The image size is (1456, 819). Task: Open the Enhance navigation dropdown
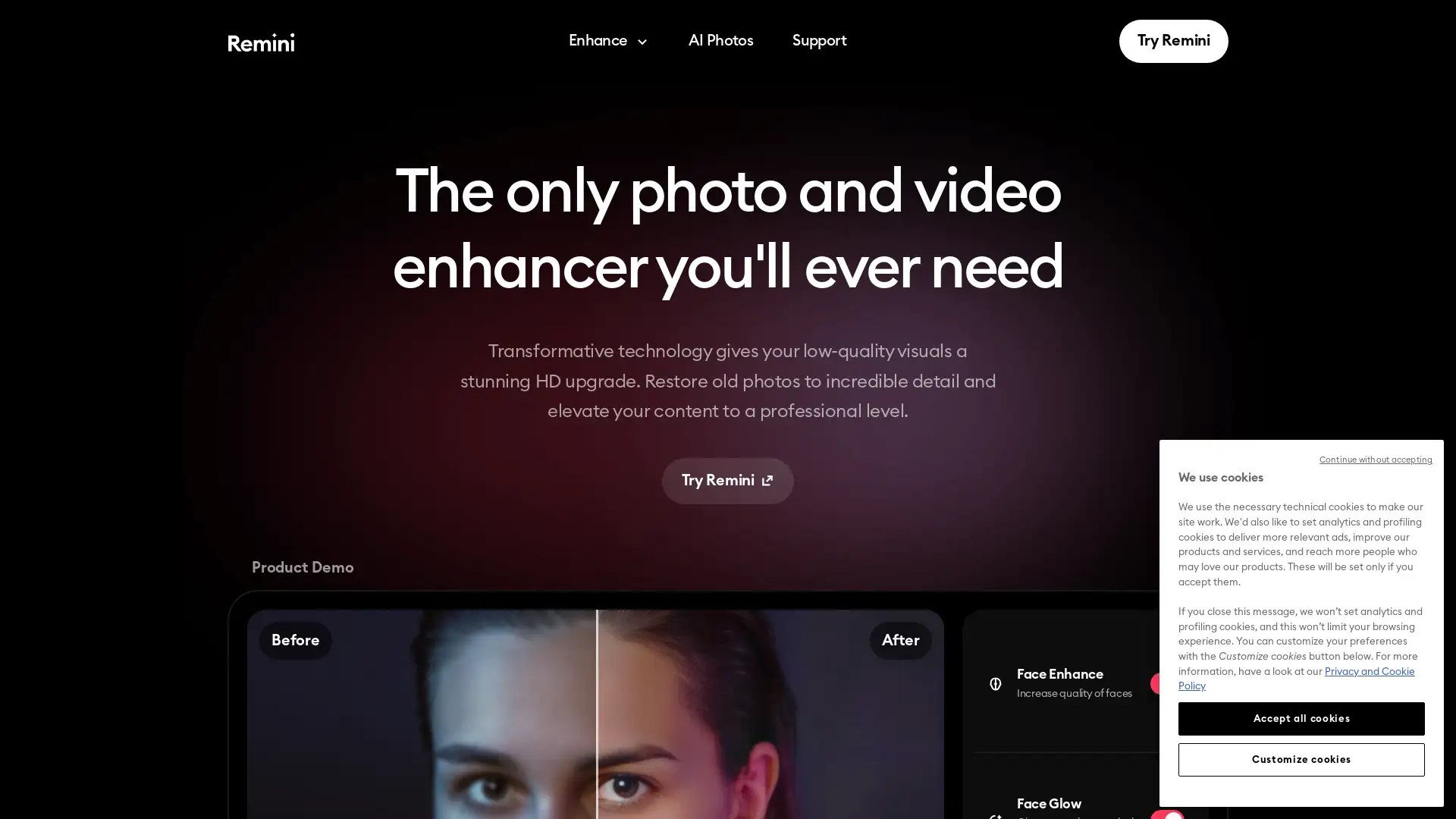pyautogui.click(x=607, y=41)
